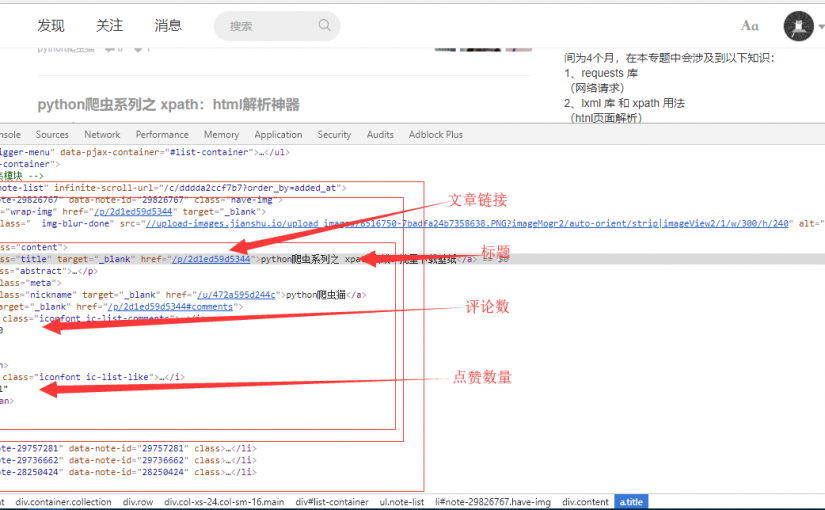Click the user avatar icon

point(797,26)
